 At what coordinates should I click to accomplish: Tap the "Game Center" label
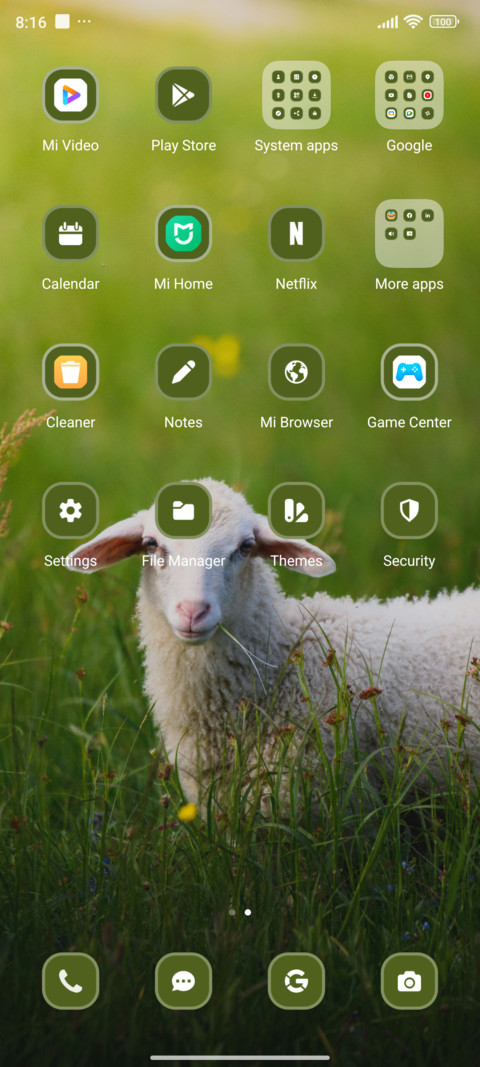409,423
